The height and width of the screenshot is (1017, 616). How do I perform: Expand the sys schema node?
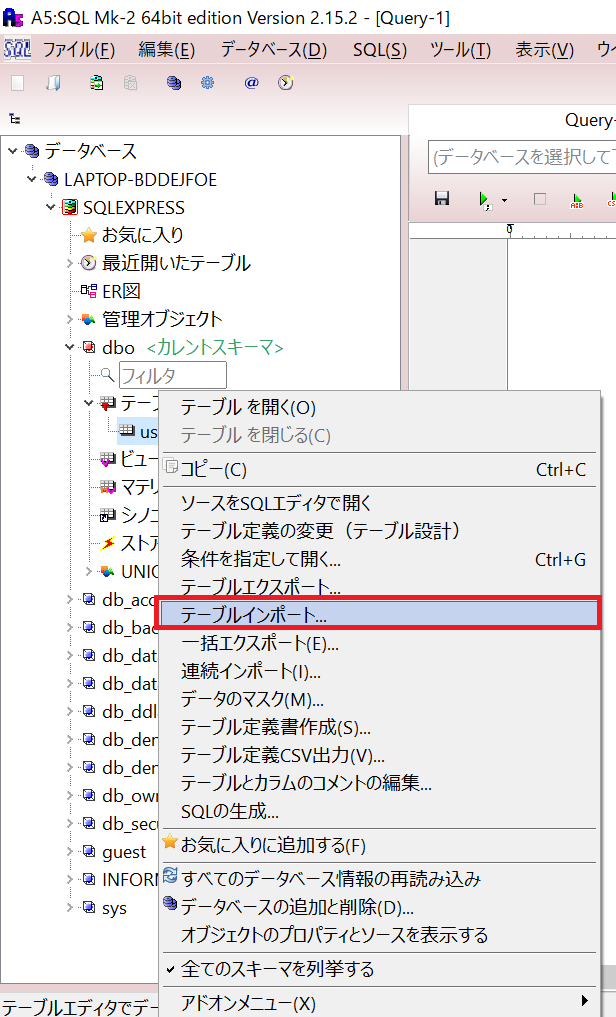(70, 908)
